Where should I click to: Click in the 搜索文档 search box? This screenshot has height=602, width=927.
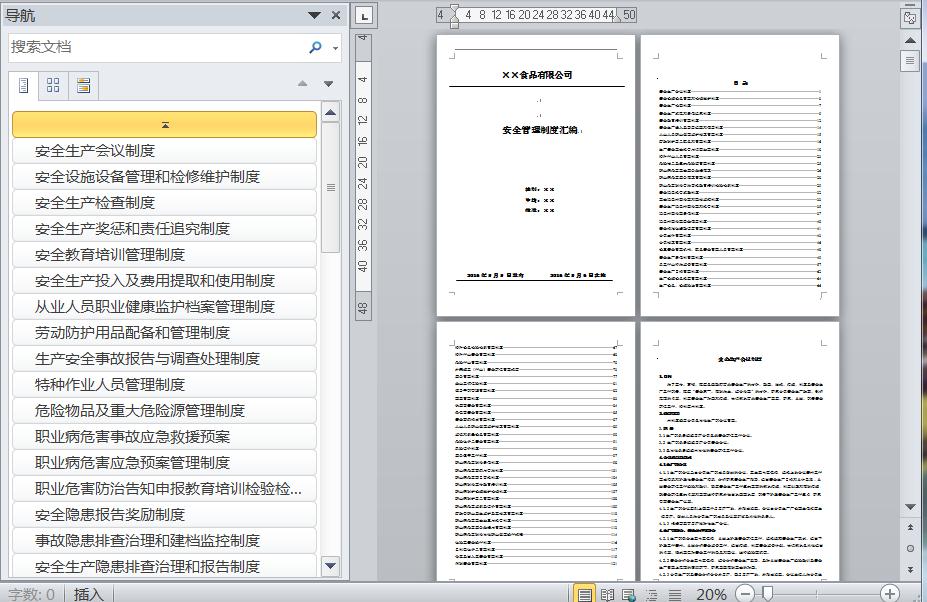(158, 47)
